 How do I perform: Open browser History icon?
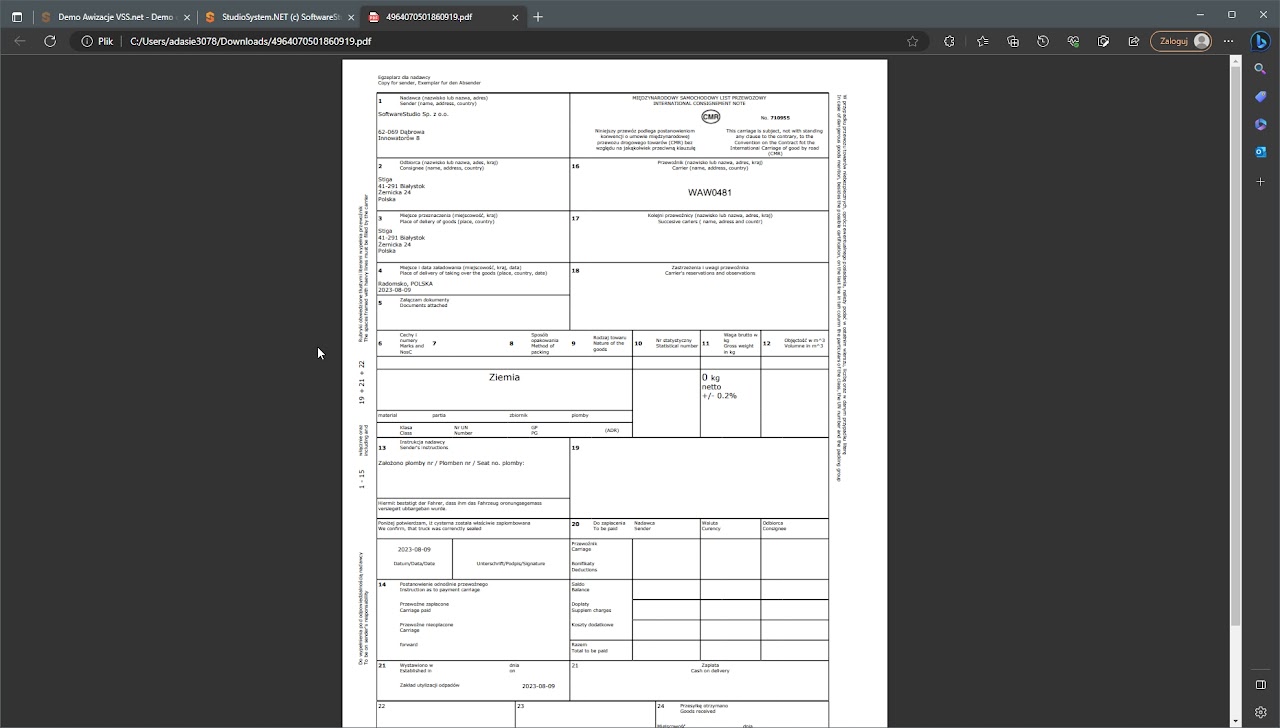click(1043, 41)
